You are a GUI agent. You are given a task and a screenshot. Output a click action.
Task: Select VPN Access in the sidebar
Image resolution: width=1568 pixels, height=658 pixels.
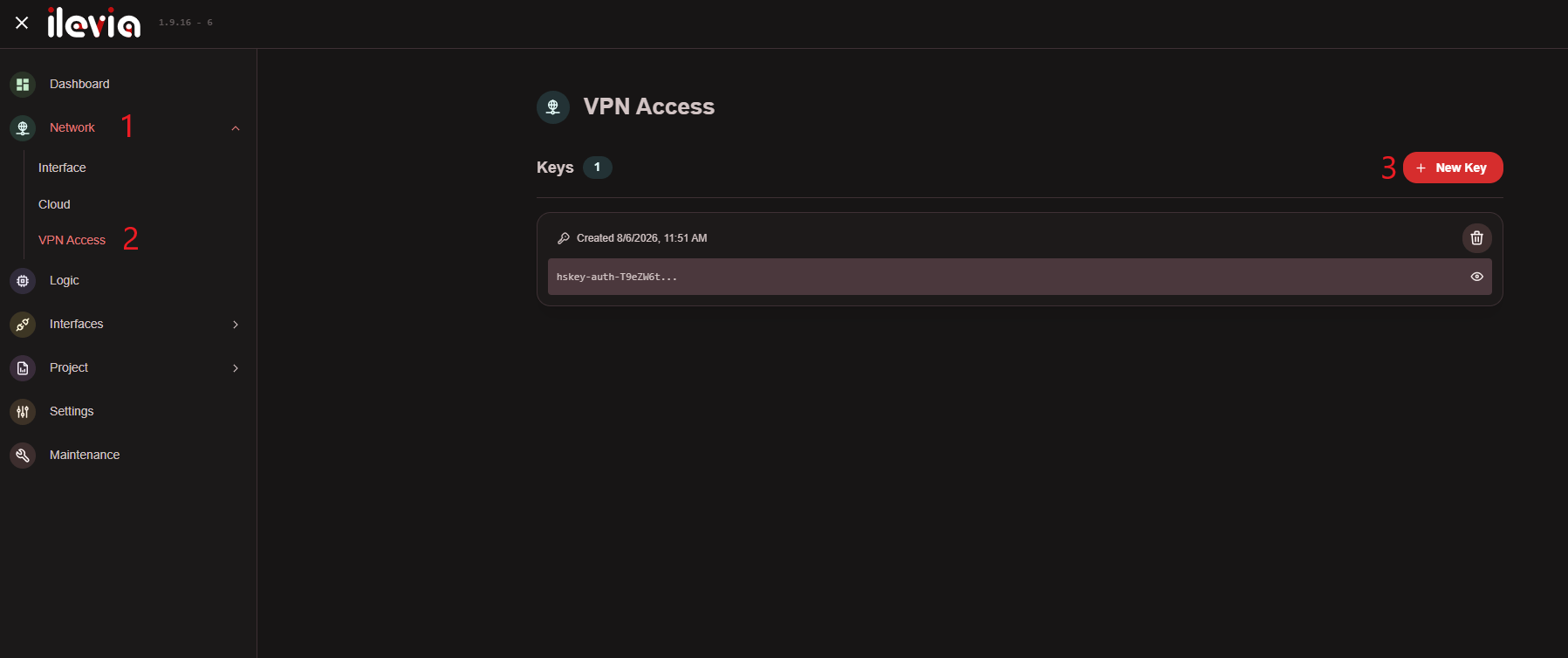coord(72,240)
